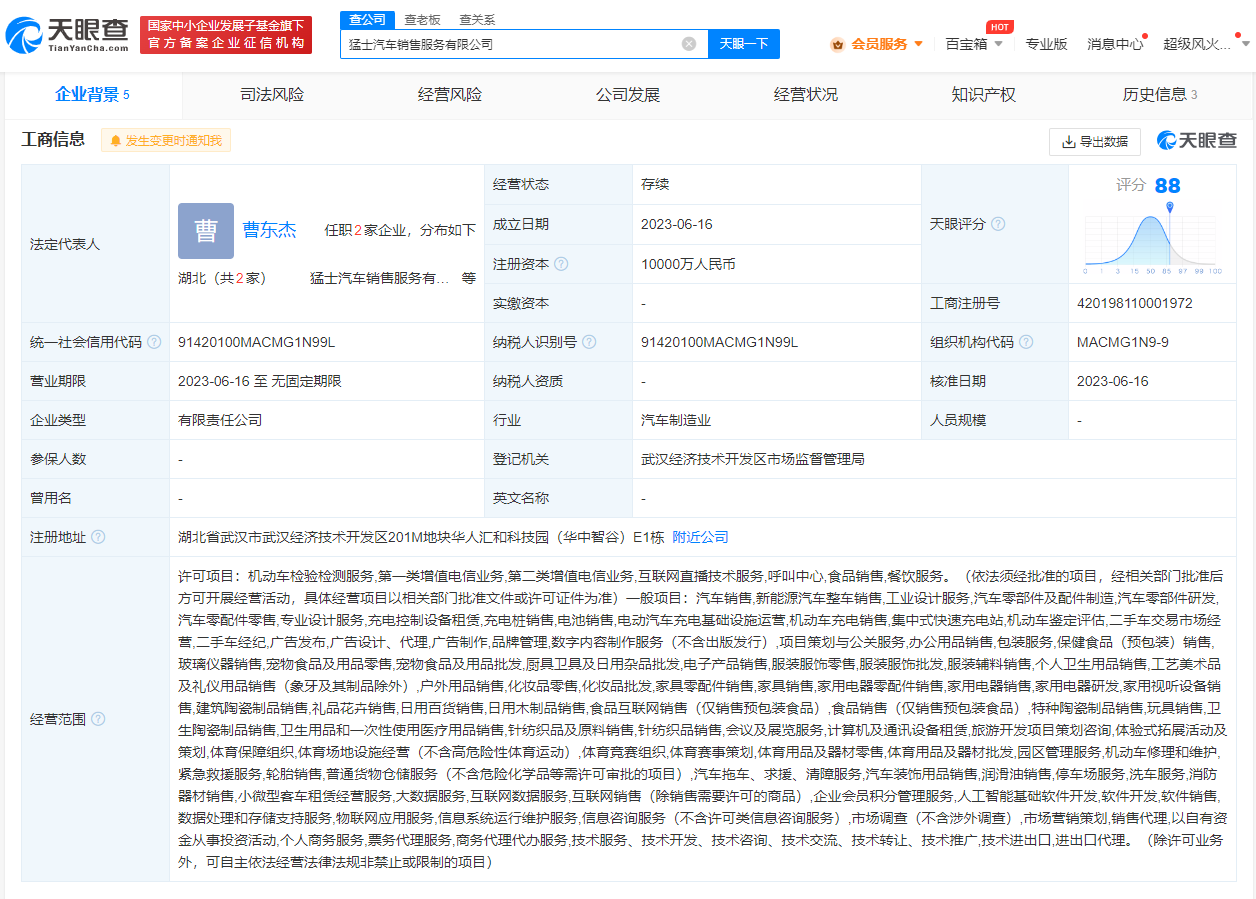This screenshot has width=1256, height=899.
Task: Switch to 查关系 search tab
Action: 477,20
